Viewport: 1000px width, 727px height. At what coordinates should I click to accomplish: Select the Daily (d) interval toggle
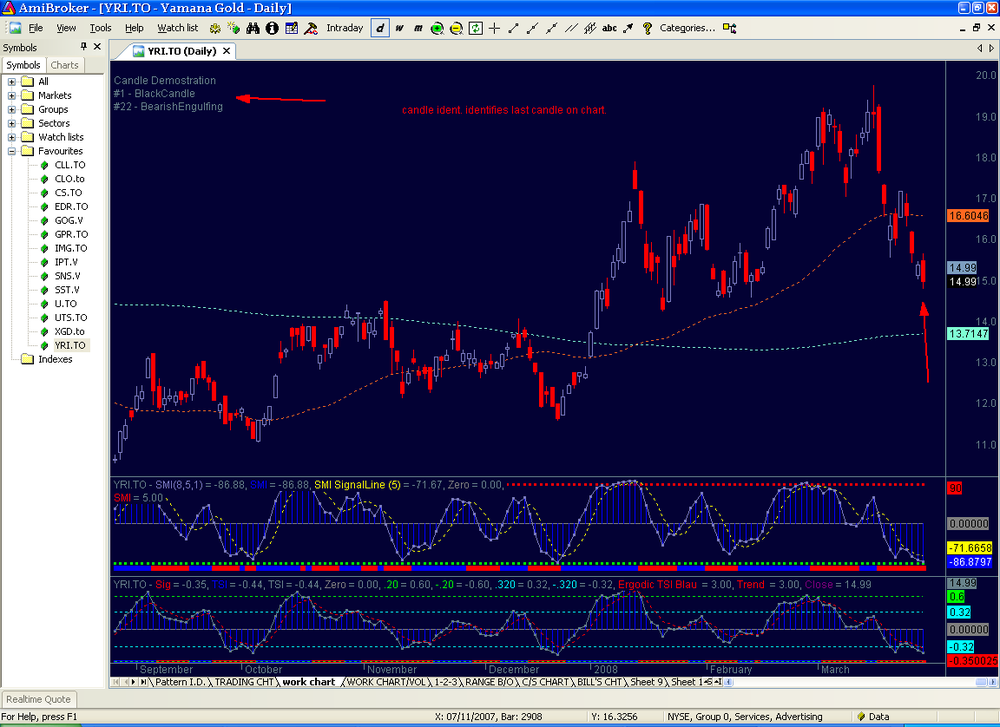pyautogui.click(x=380, y=28)
